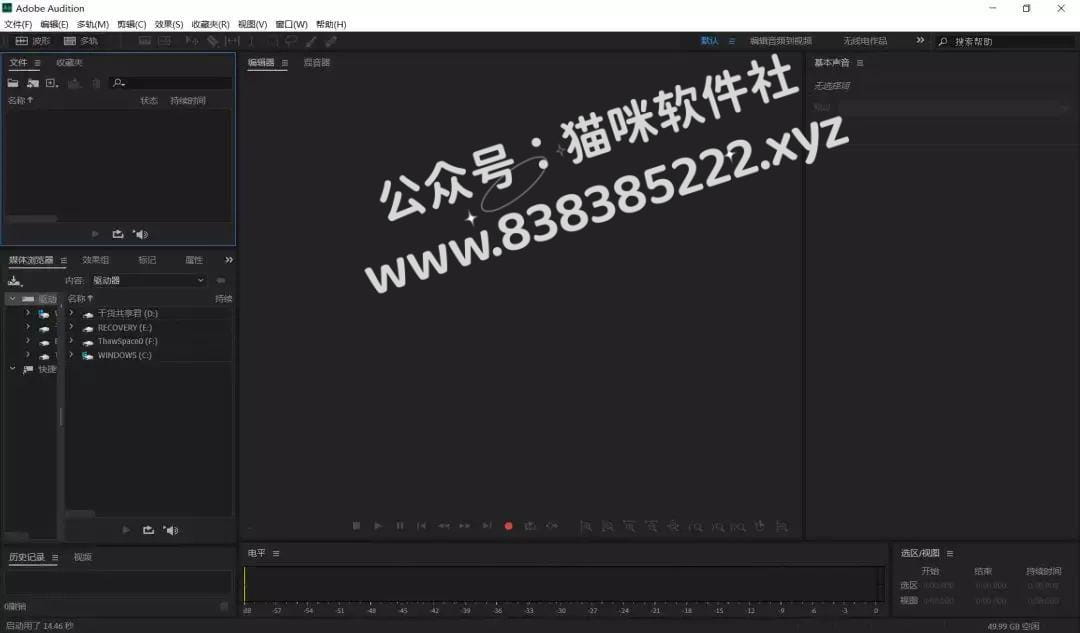Switch to the 效果组 (Effects Rack) tab
This screenshot has height=633, width=1080.
pyautogui.click(x=96, y=260)
